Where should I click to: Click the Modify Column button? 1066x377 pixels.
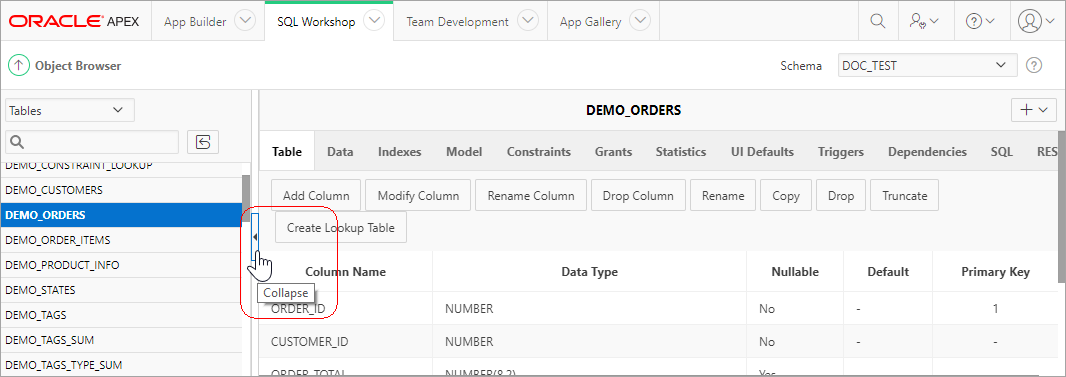click(418, 196)
